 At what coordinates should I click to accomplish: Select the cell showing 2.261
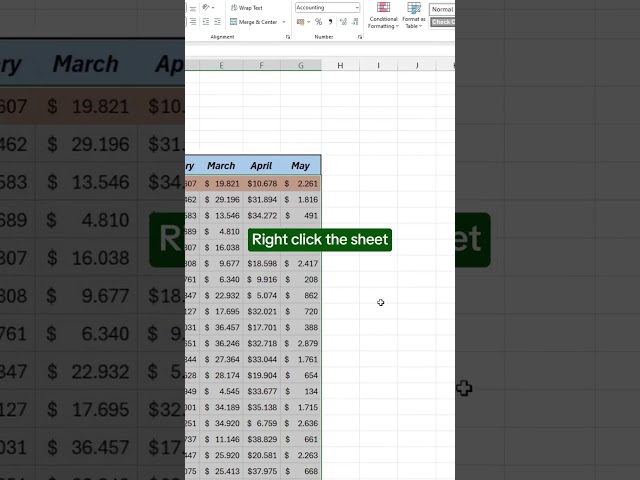tap(301, 184)
